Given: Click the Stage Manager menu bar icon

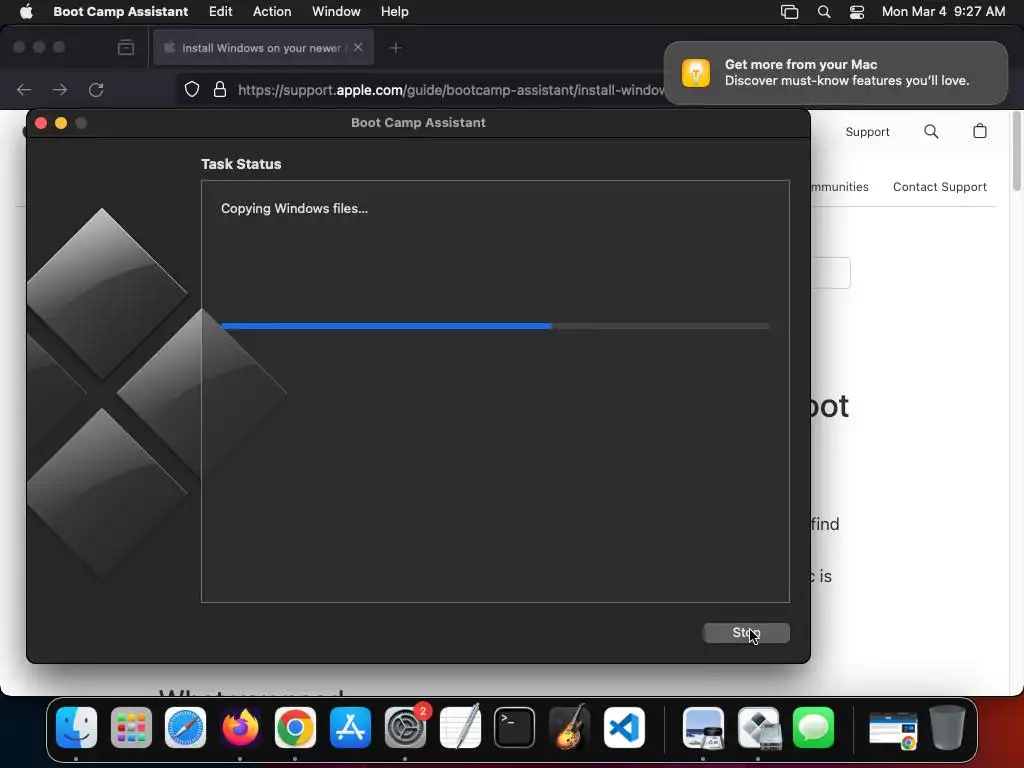Looking at the screenshot, I should coord(790,12).
